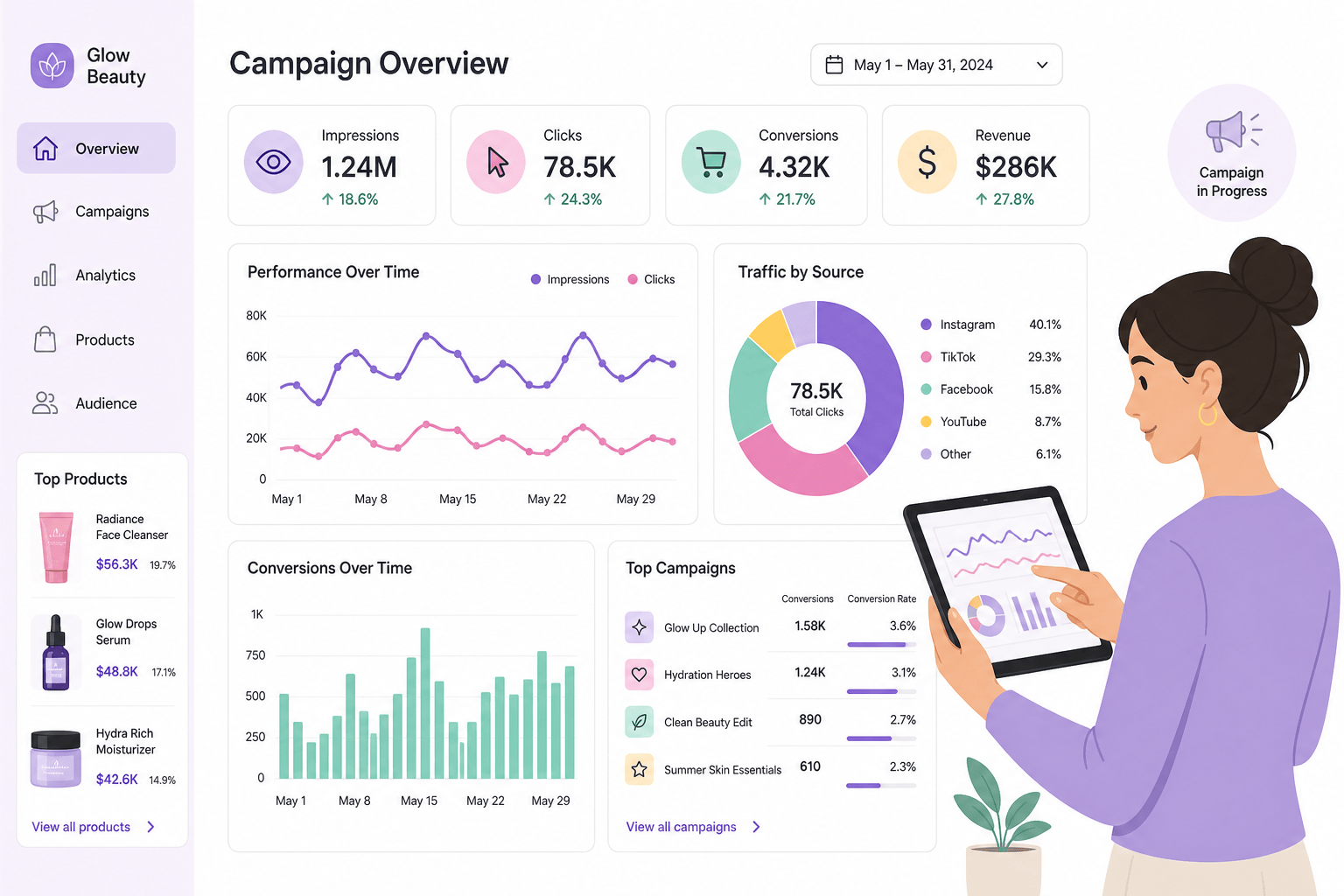The image size is (1344, 896).
Task: Toggle TikTok in traffic legend
Action: coord(990,357)
